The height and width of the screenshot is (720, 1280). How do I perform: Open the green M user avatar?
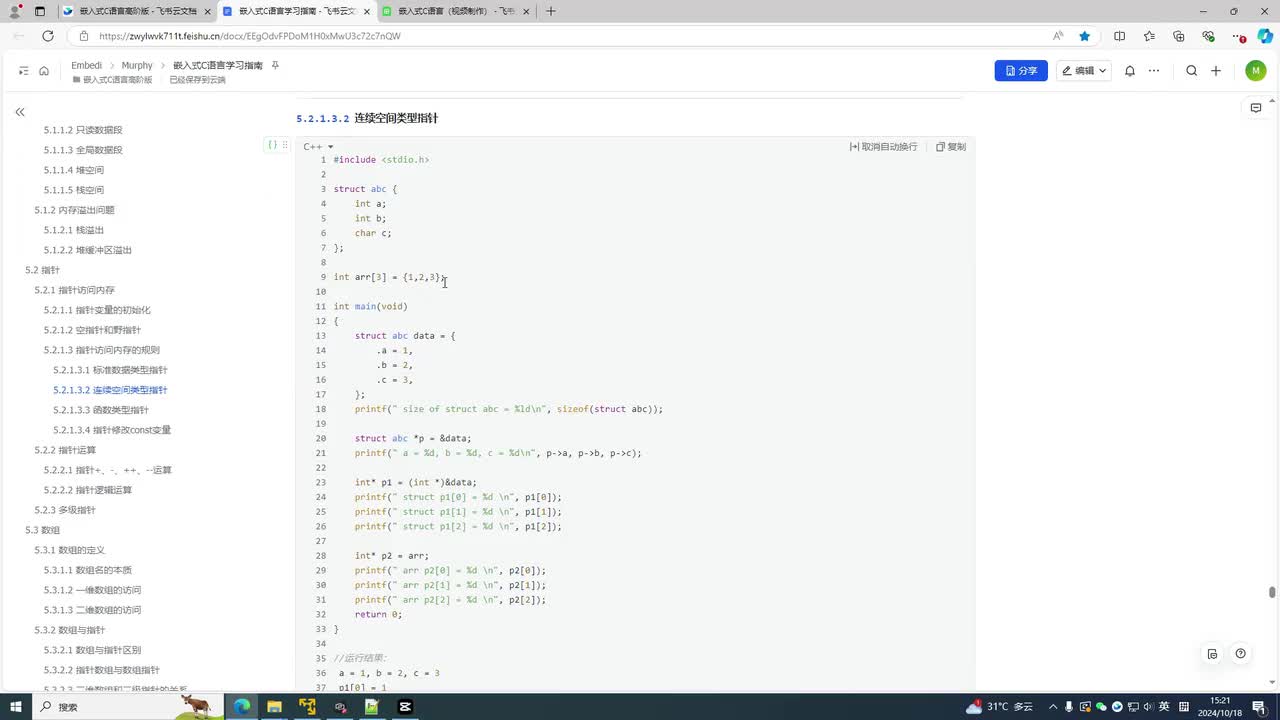[1256, 71]
